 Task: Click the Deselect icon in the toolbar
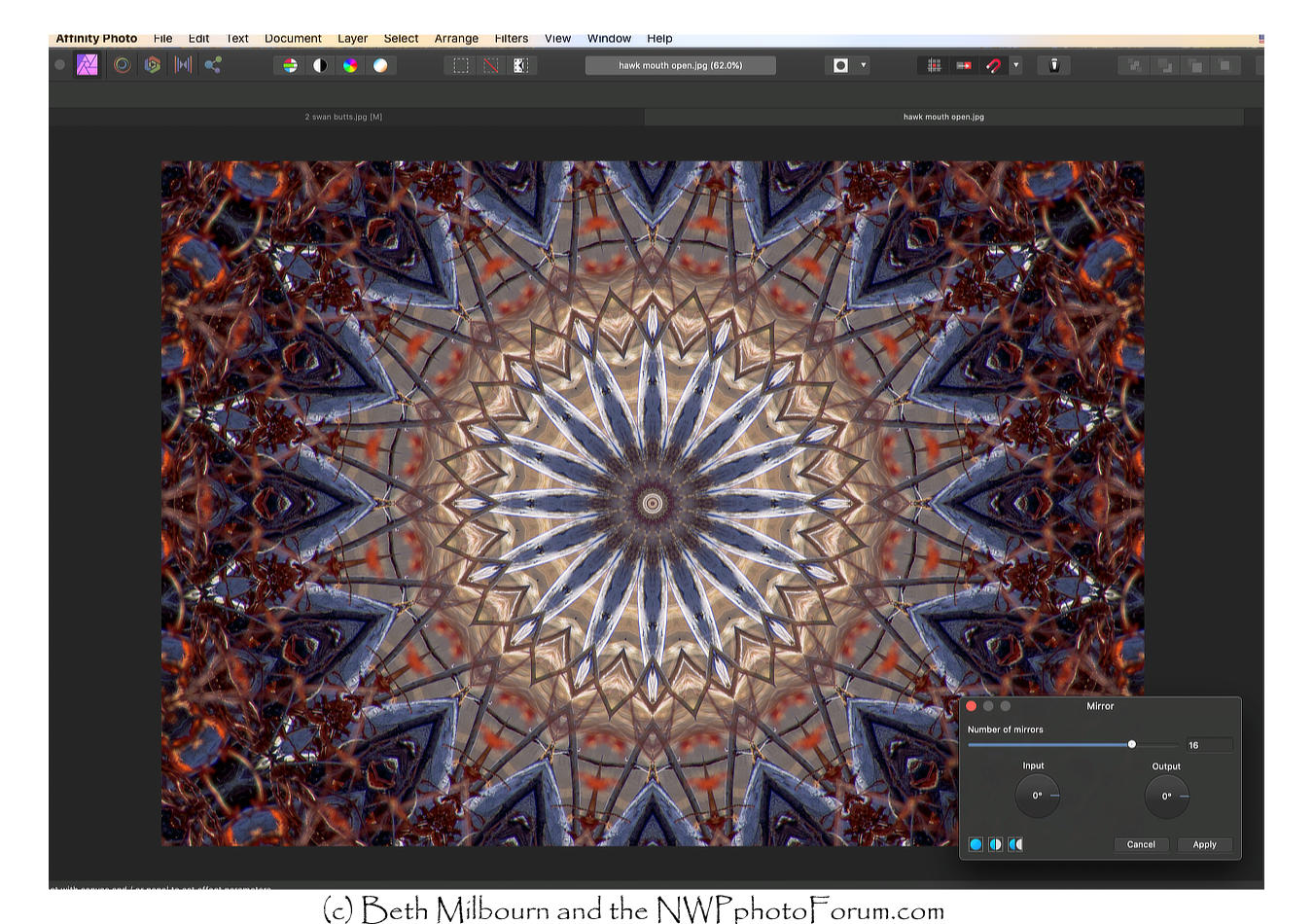(491, 65)
